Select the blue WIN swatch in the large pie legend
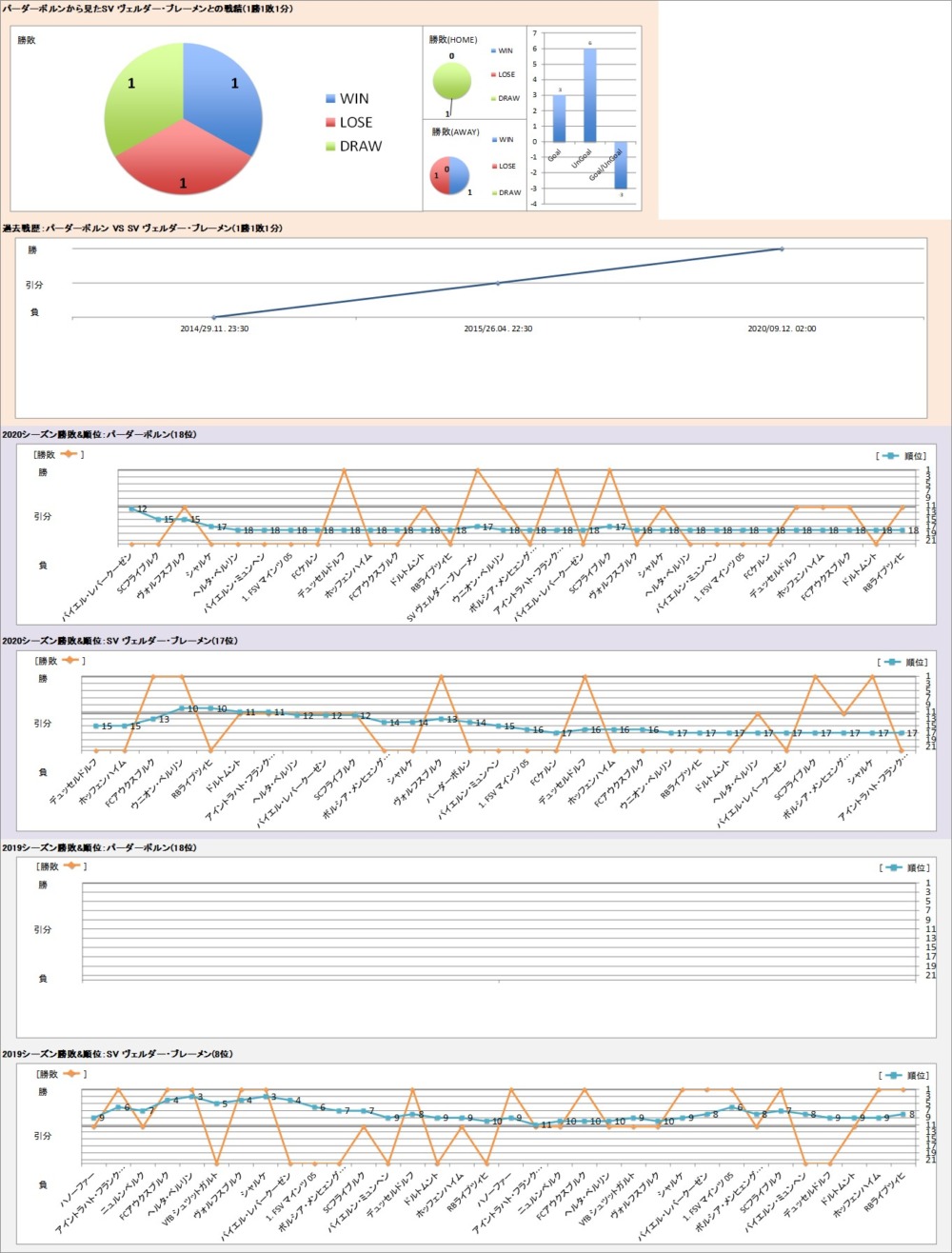 click(330, 99)
